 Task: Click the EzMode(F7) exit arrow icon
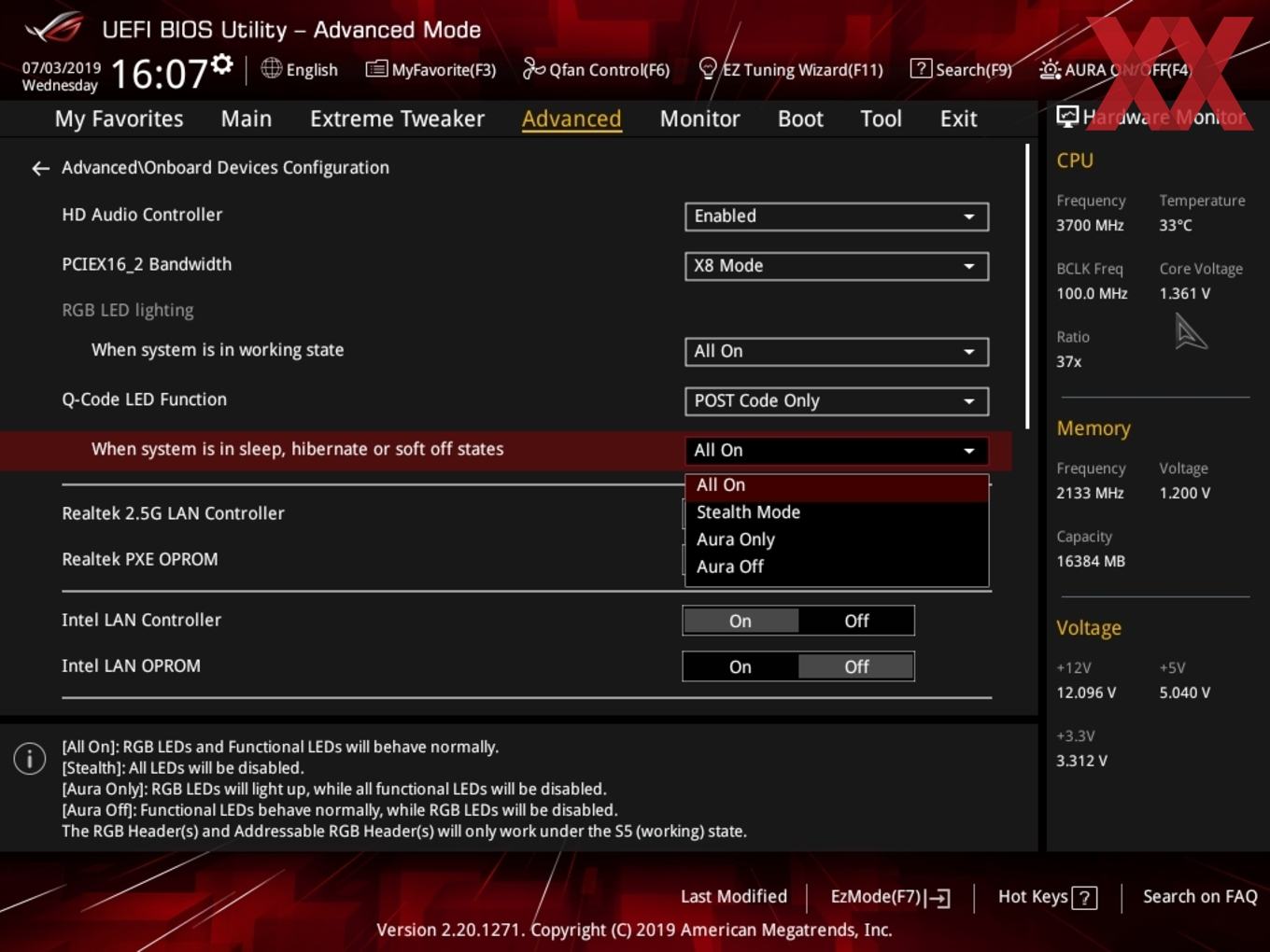click(x=938, y=898)
